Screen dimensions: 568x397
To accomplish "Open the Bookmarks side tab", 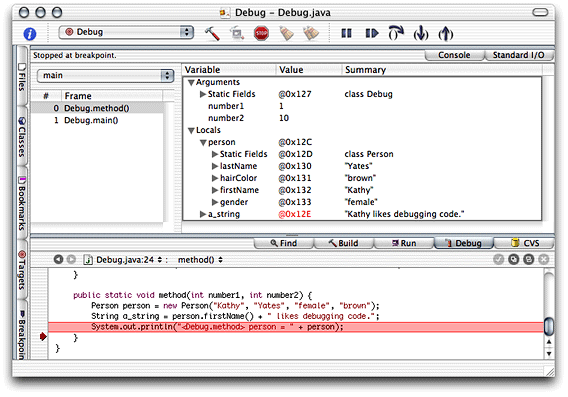I will coord(22,203).
